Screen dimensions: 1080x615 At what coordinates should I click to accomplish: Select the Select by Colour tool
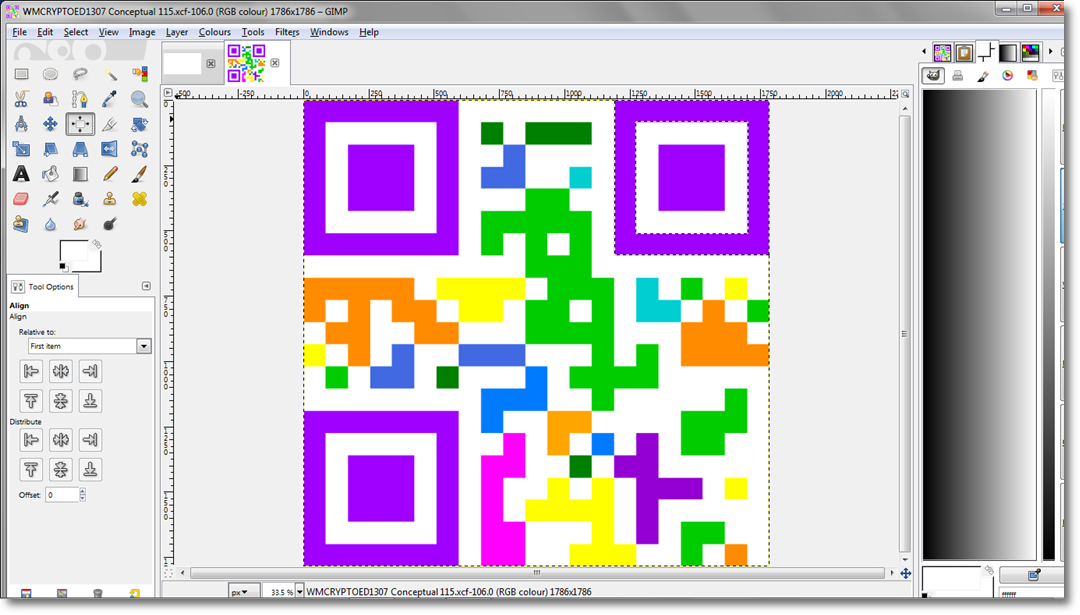[x=140, y=74]
